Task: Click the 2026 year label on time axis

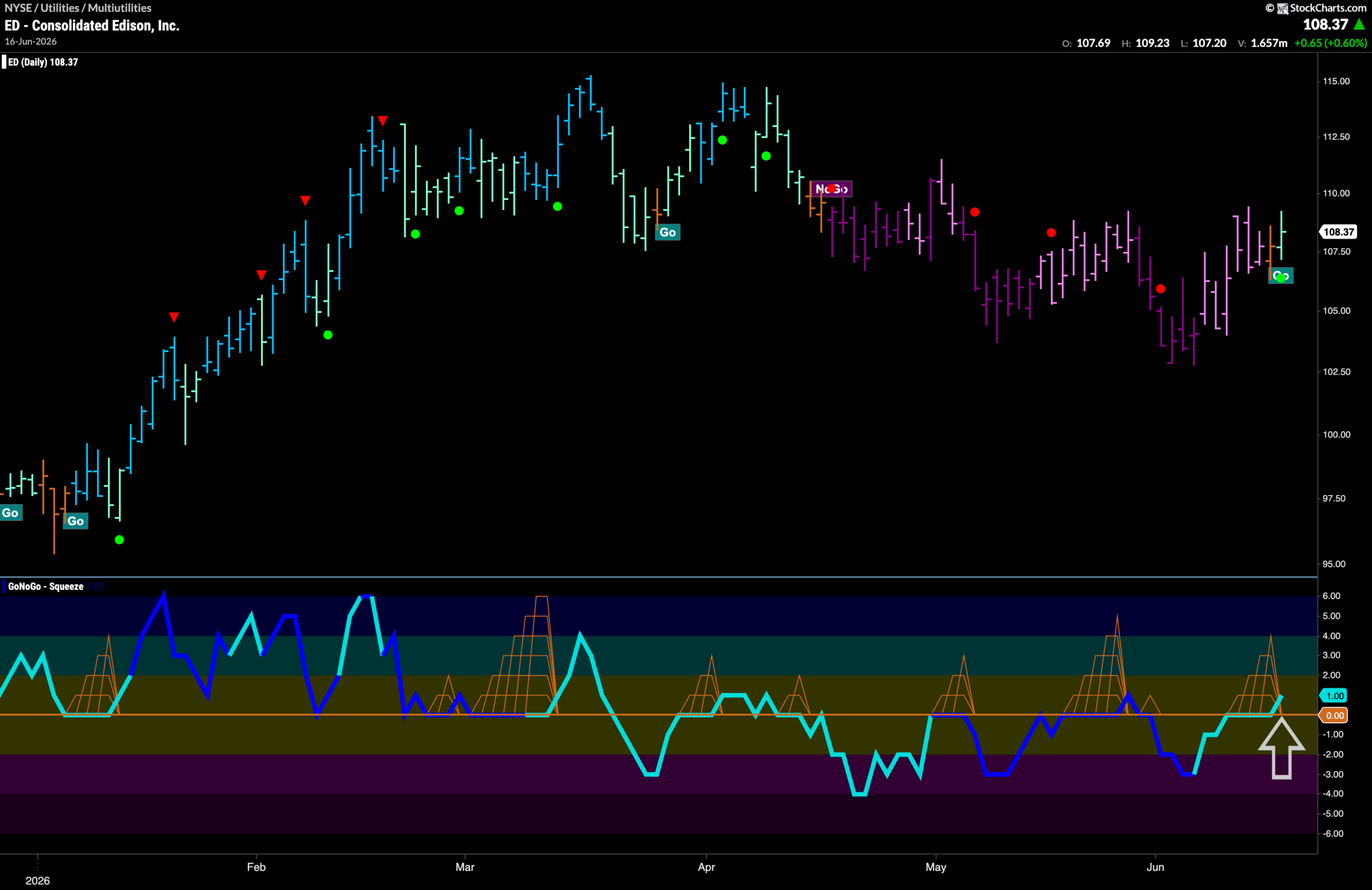Action: point(38,881)
